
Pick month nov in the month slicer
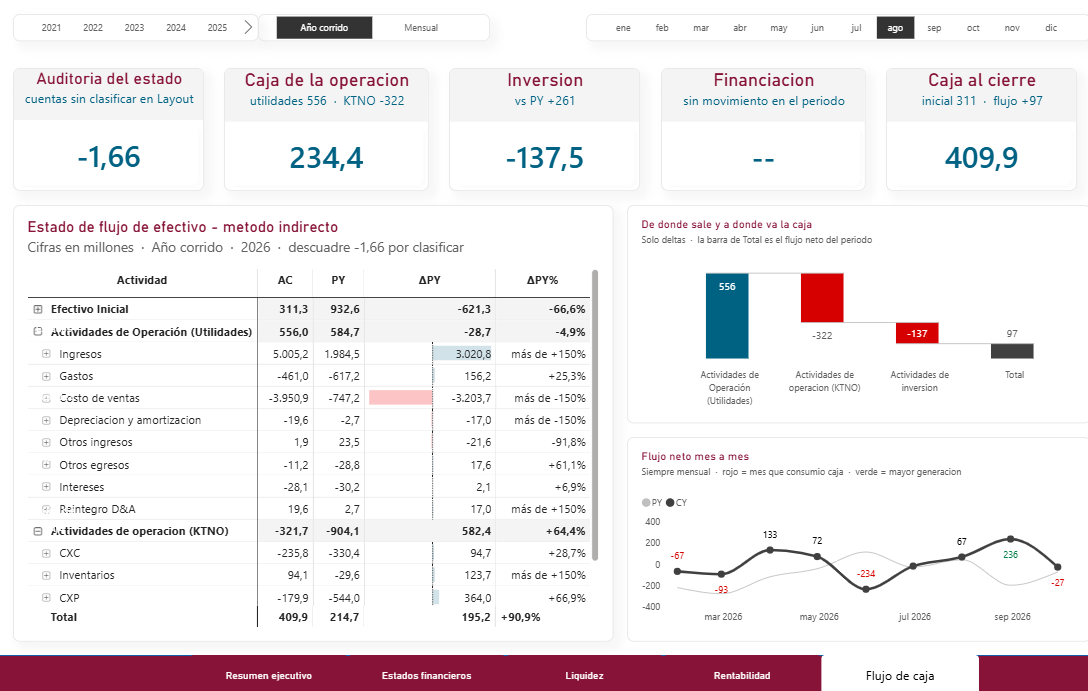pos(1012,28)
